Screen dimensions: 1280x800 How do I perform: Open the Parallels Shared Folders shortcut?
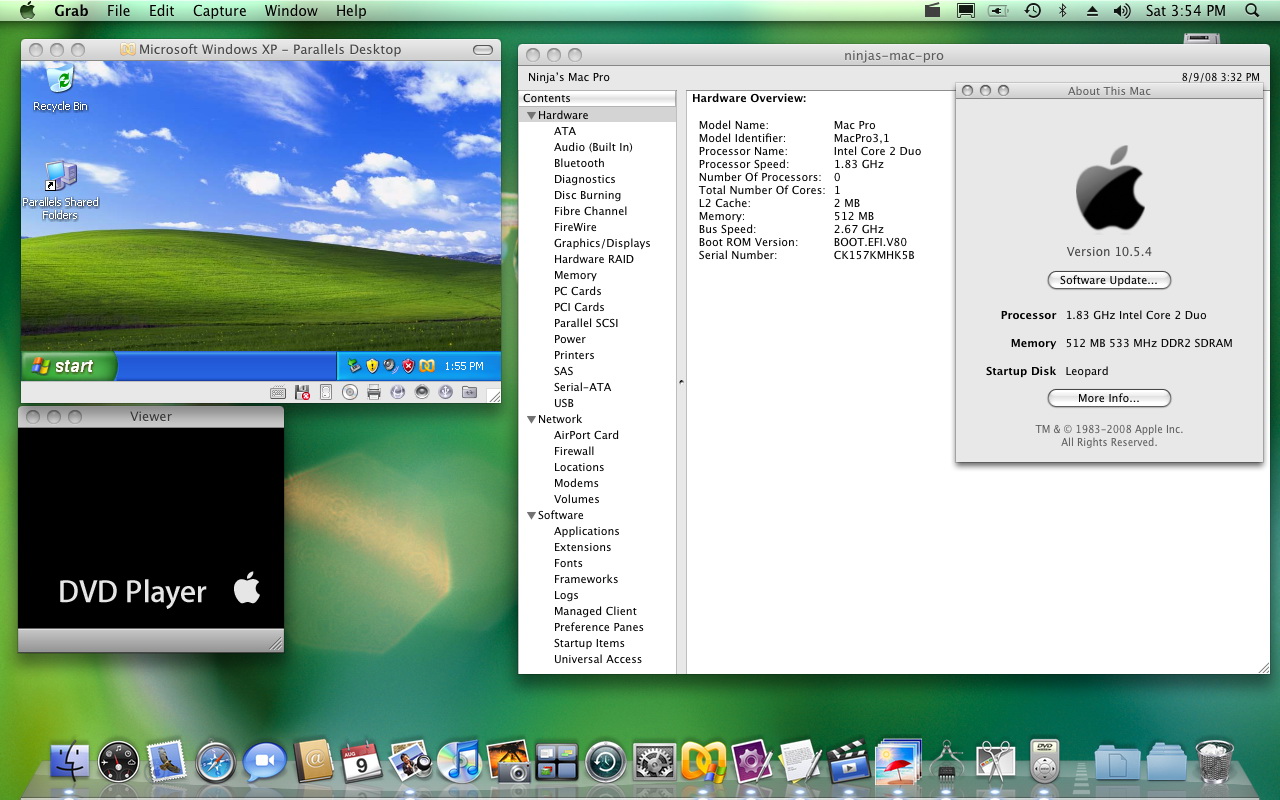60,178
